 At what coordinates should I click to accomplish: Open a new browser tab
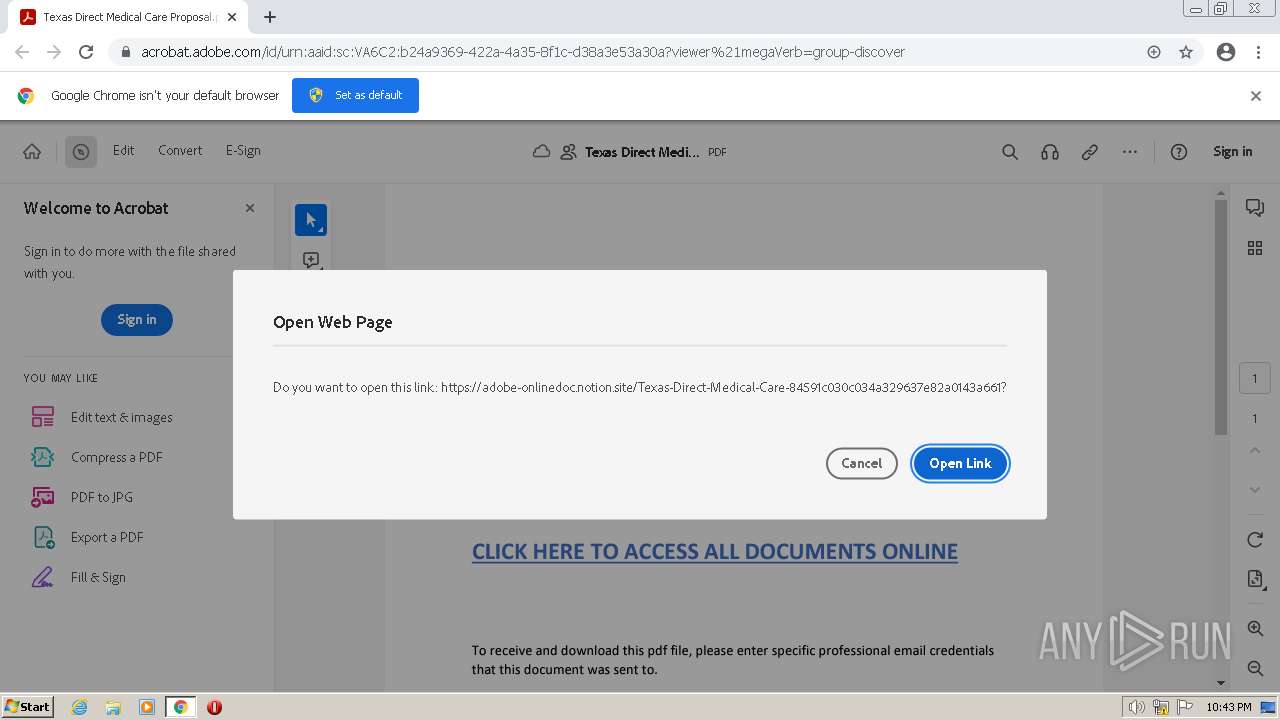point(270,17)
